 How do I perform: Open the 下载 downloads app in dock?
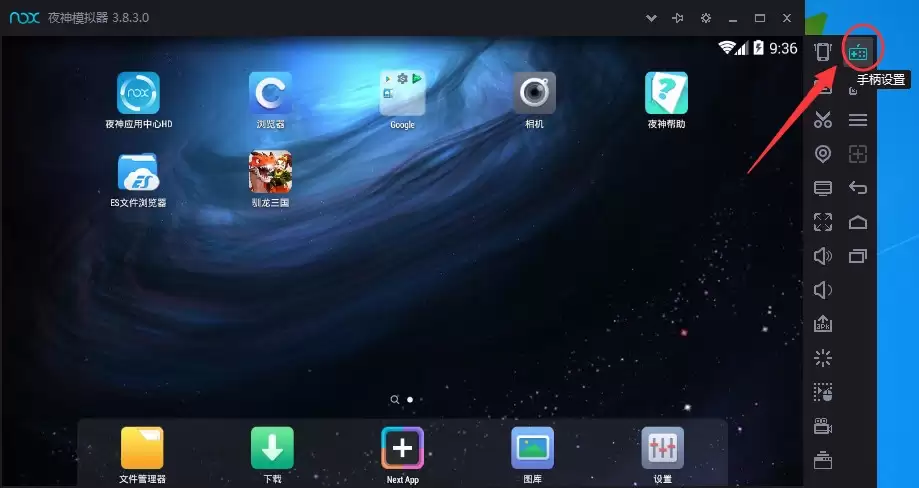click(273, 455)
